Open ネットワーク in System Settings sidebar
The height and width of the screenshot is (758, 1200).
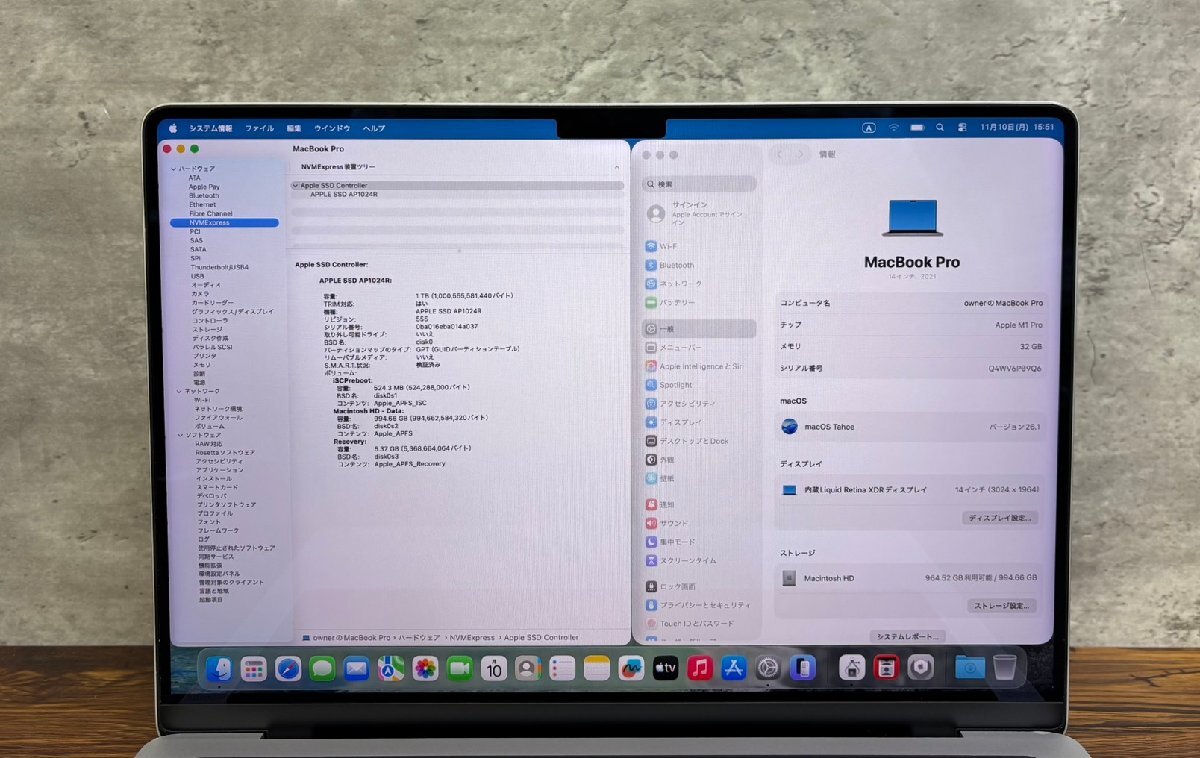coord(700,284)
